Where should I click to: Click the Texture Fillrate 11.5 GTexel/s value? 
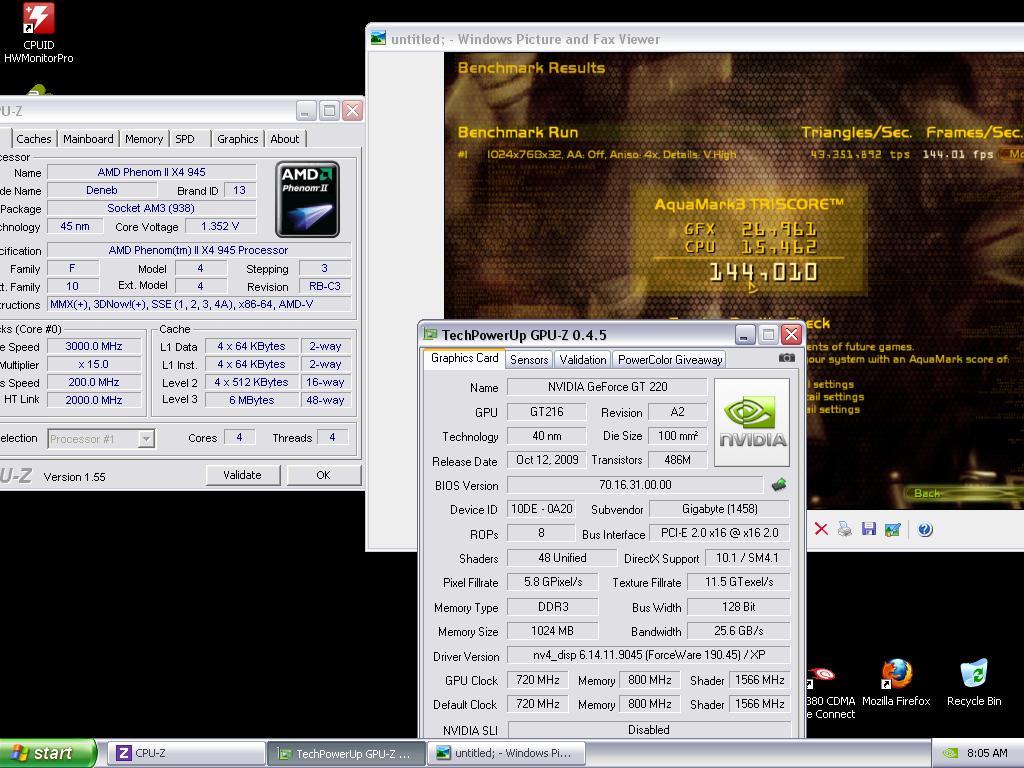[x=739, y=582]
